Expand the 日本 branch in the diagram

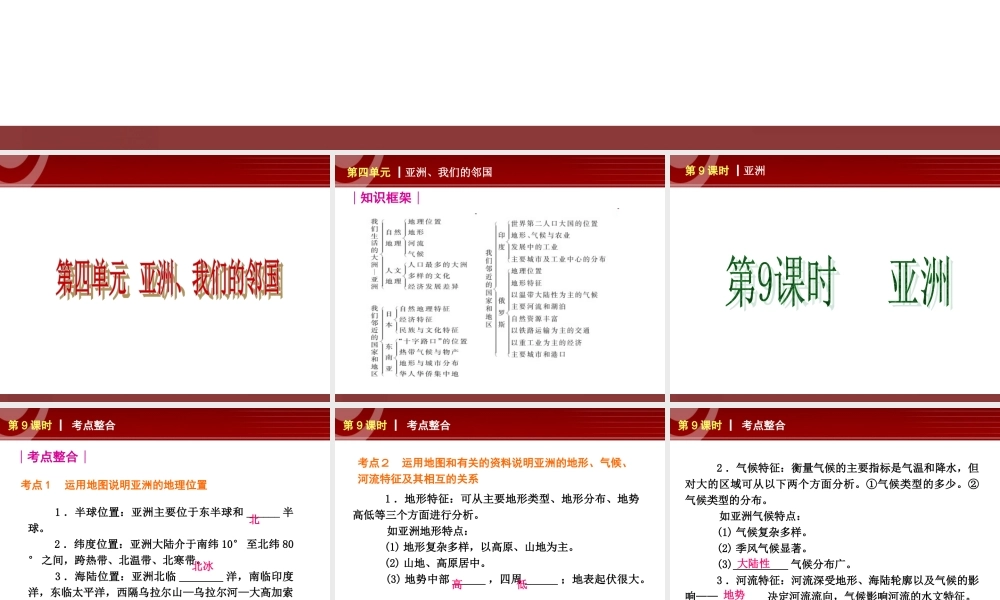click(388, 320)
